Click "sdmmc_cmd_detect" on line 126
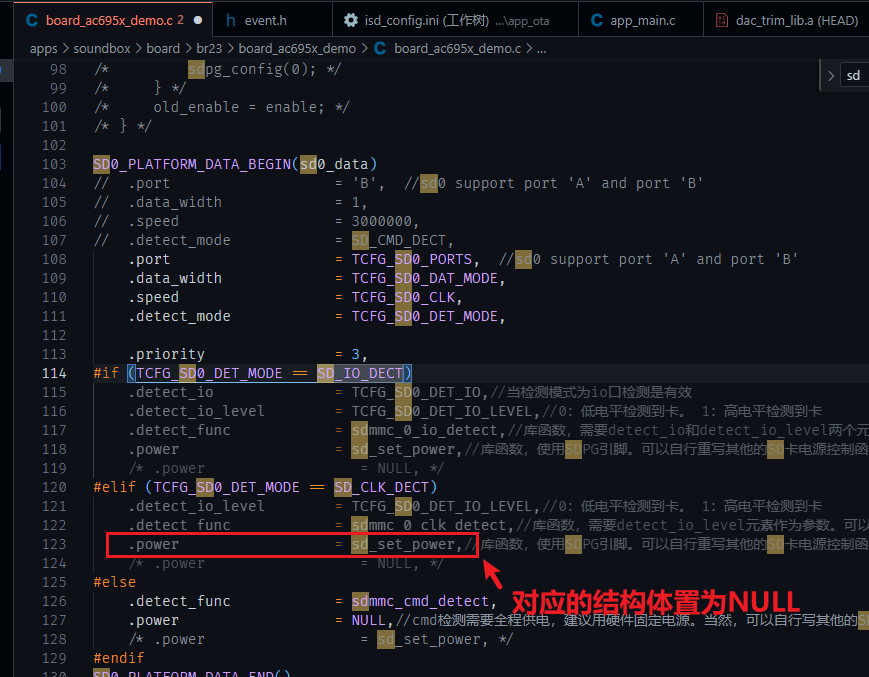This screenshot has height=677, width=869. coord(421,601)
